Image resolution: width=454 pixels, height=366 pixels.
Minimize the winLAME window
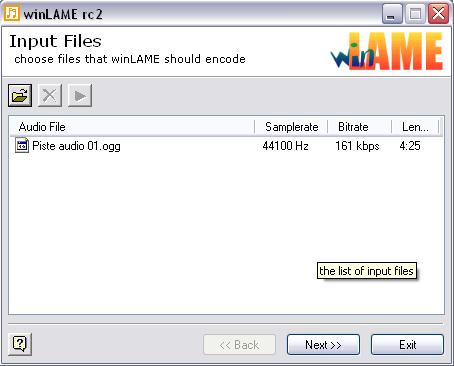click(x=392, y=14)
